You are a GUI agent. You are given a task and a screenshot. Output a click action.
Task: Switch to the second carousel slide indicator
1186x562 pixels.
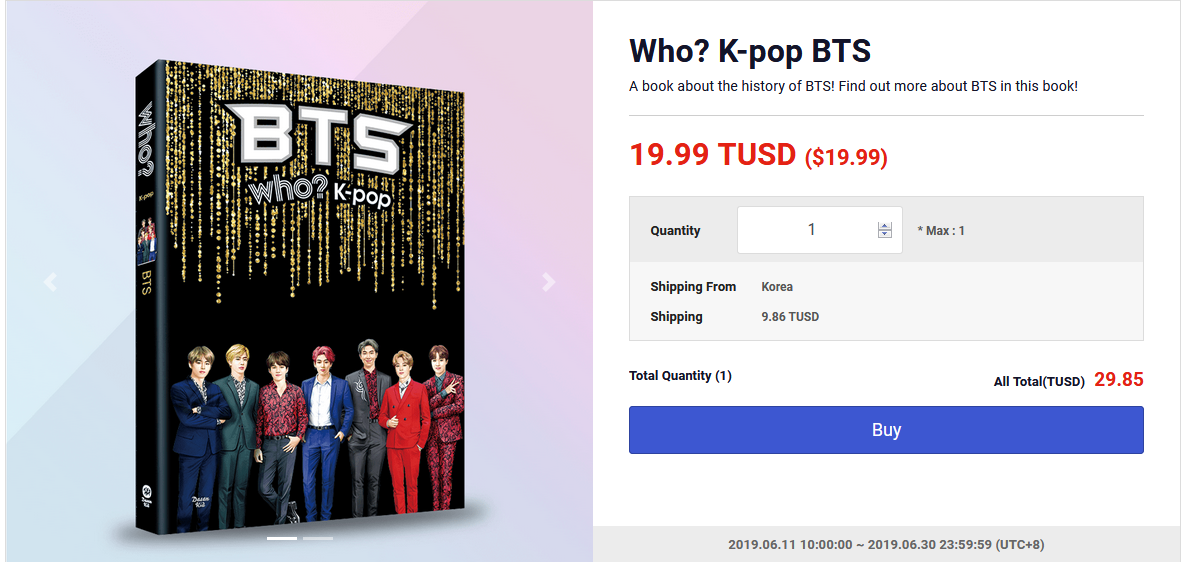(x=318, y=538)
